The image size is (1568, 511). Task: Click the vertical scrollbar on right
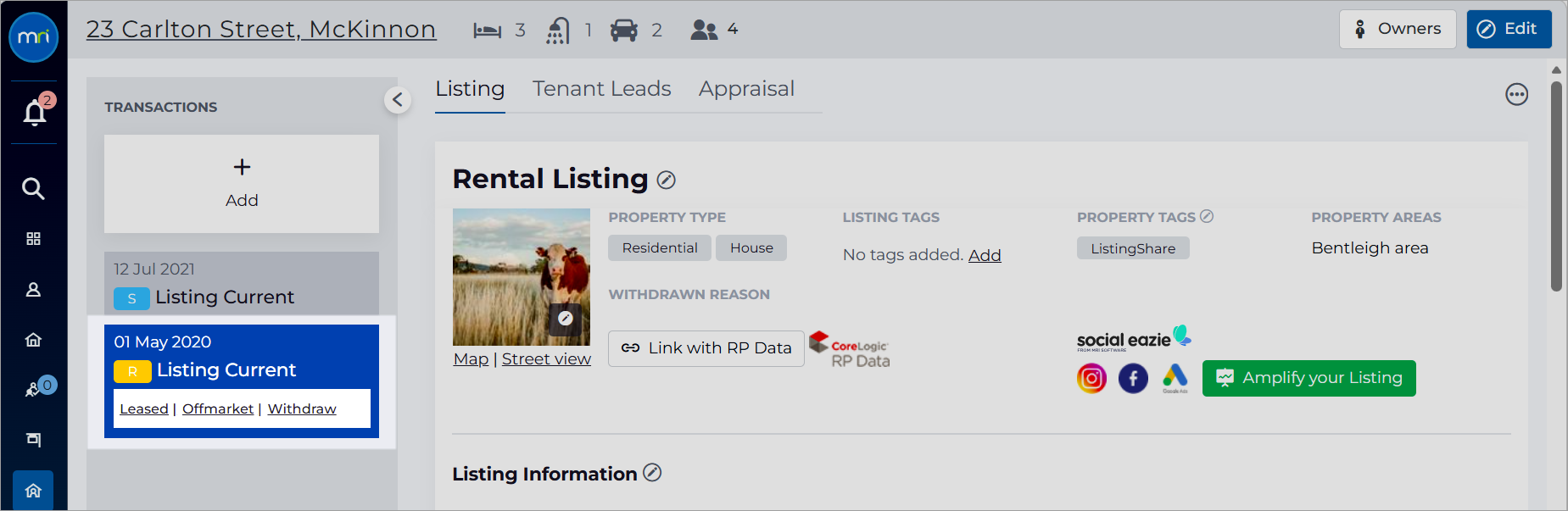pyautogui.click(x=1556, y=186)
